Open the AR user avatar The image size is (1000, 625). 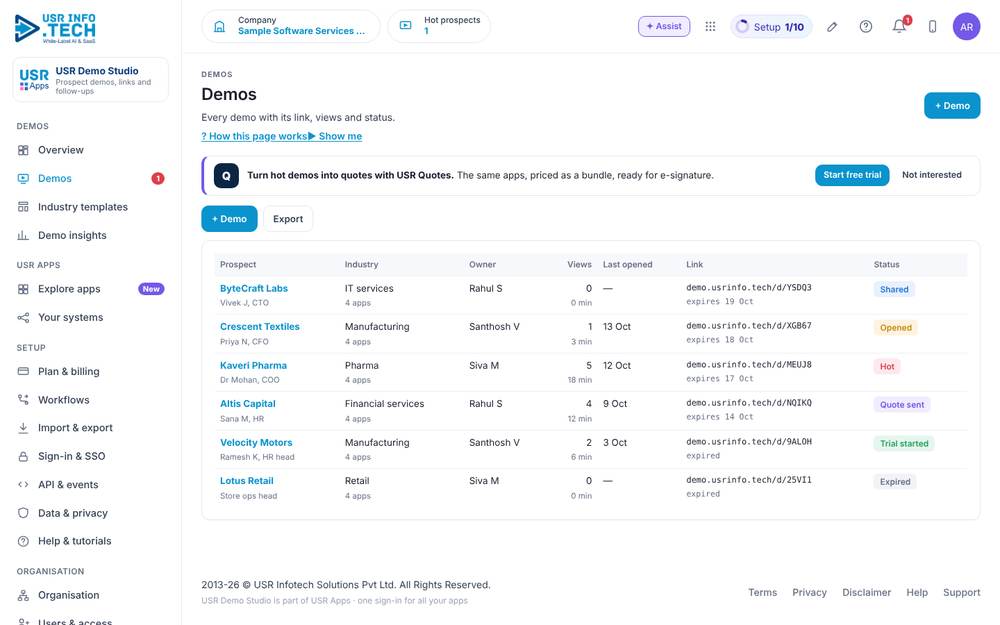point(966,27)
